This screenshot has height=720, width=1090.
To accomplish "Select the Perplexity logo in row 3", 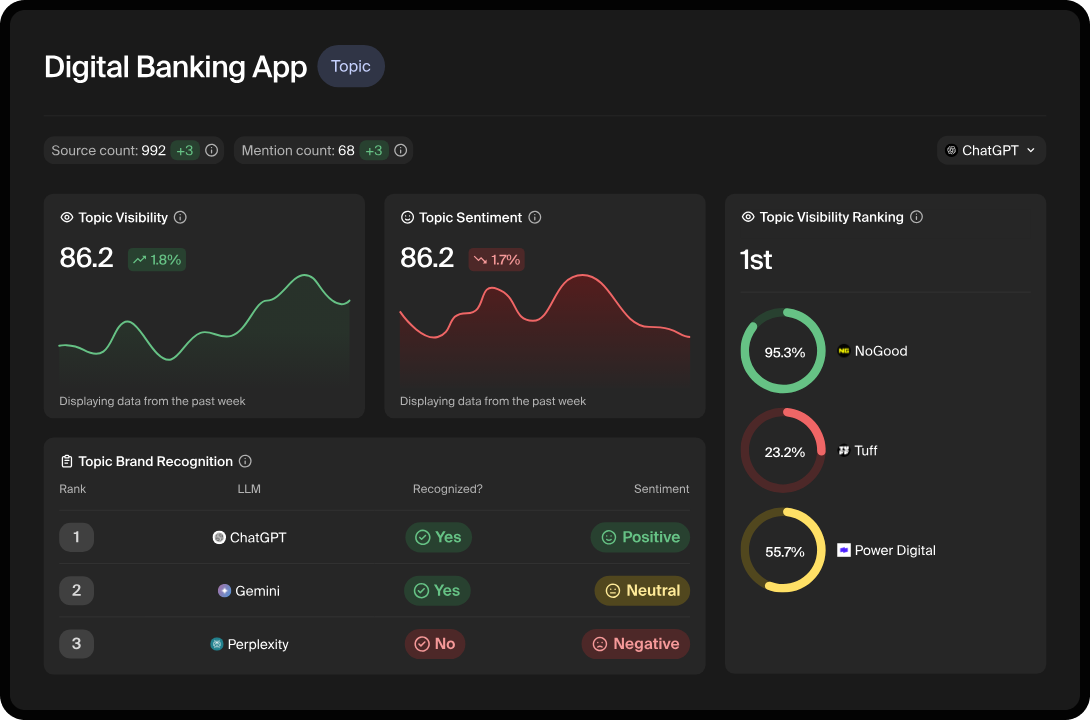I will 218,644.
